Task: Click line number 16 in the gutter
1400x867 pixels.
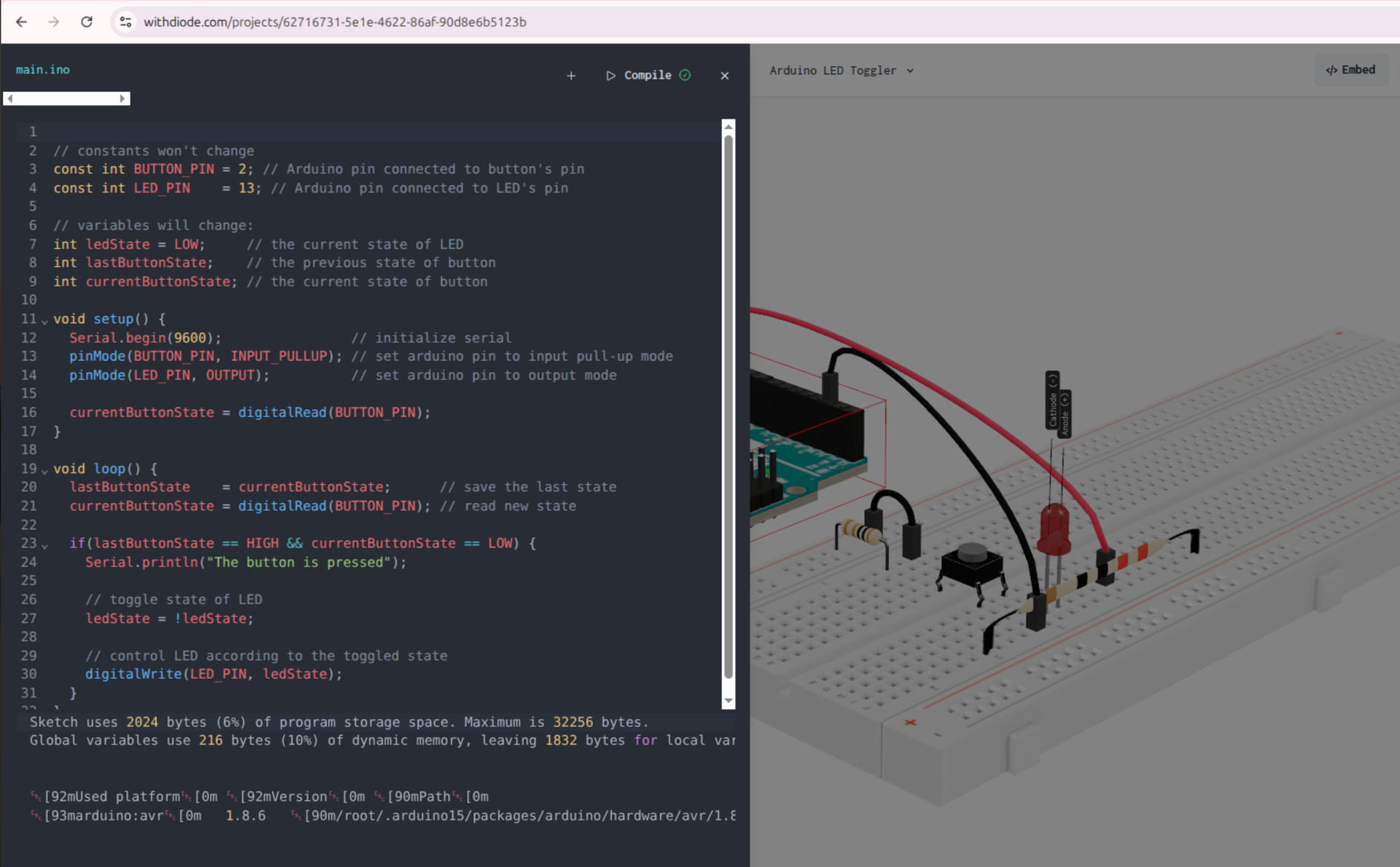Action: point(28,412)
